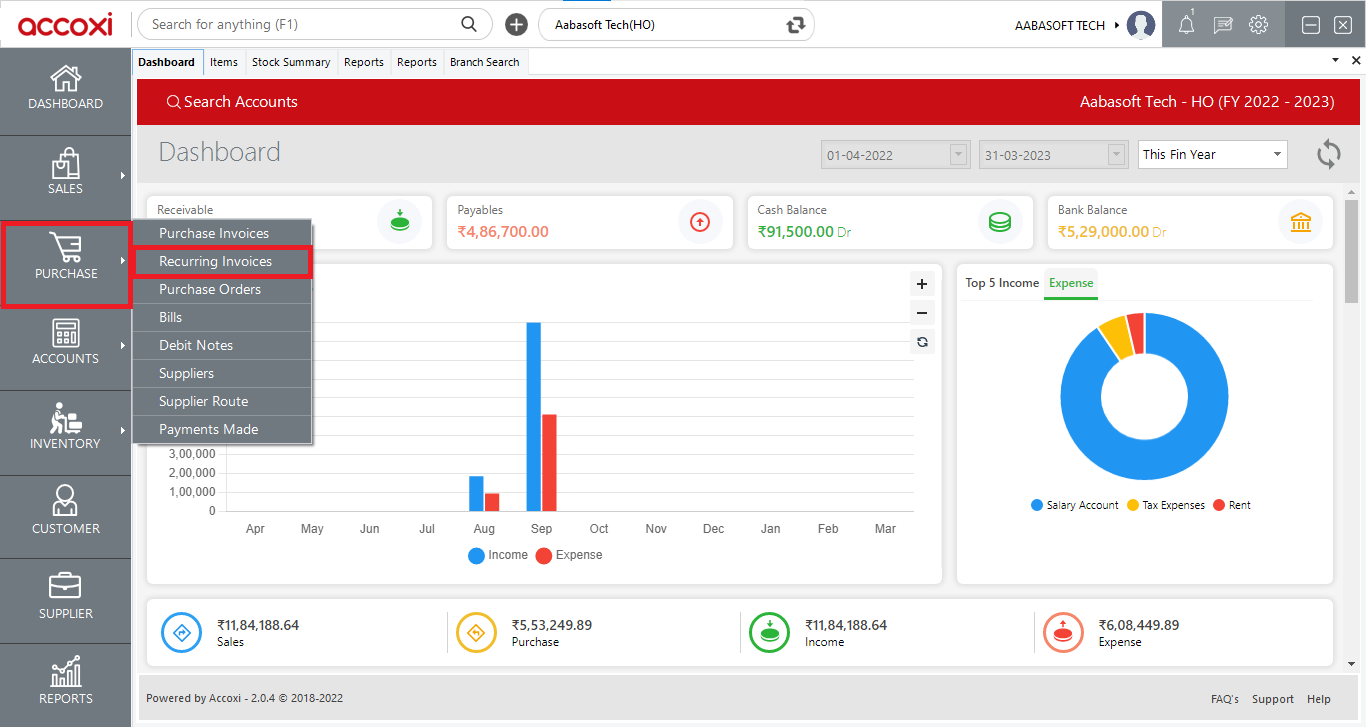Open the settings gear icon
1366x727 pixels.
[1258, 25]
